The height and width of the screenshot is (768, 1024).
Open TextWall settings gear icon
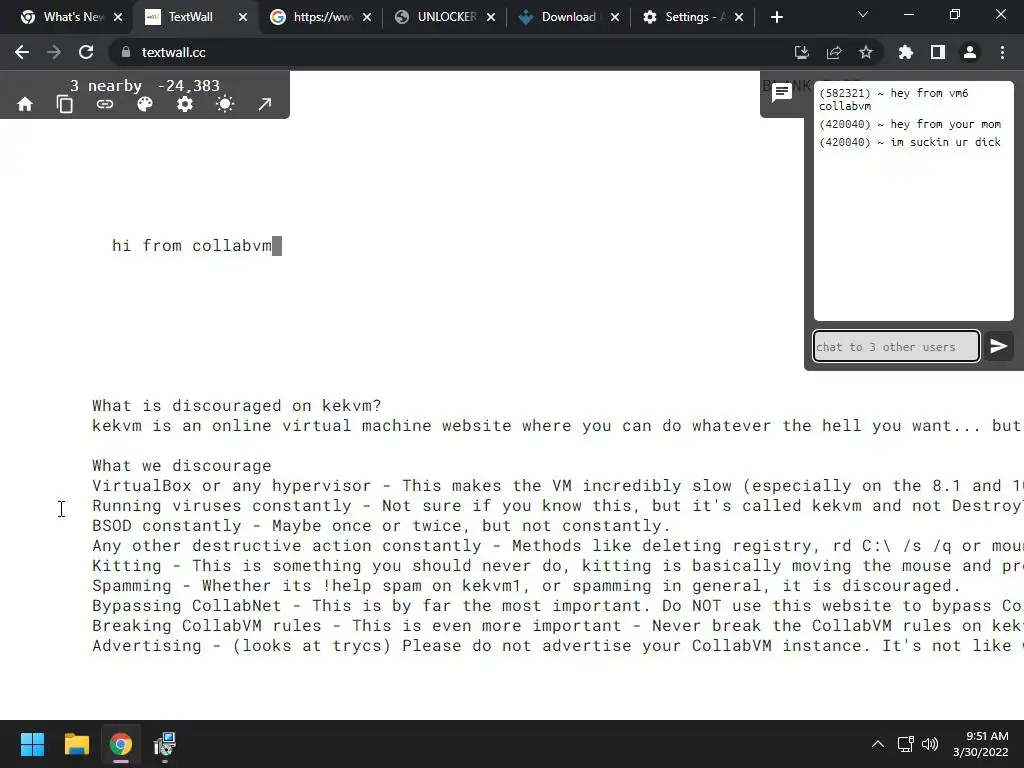pyautogui.click(x=185, y=104)
